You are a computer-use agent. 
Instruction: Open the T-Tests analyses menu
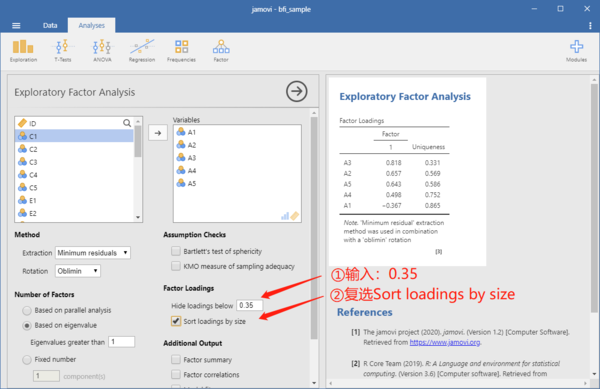pos(62,50)
